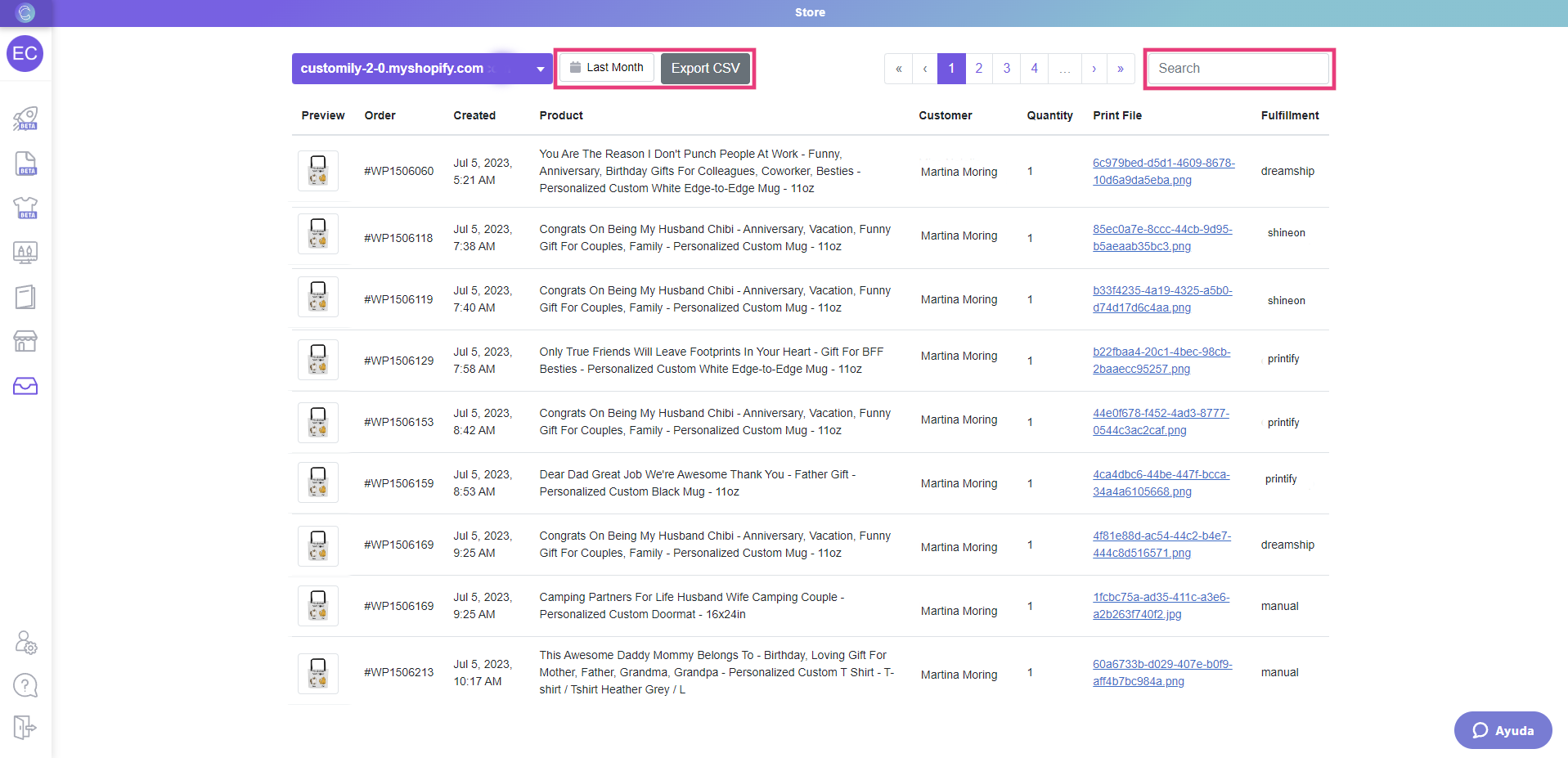Click preview thumbnail of order #WP1506213
The width and height of the screenshot is (1568, 758).
(x=318, y=673)
